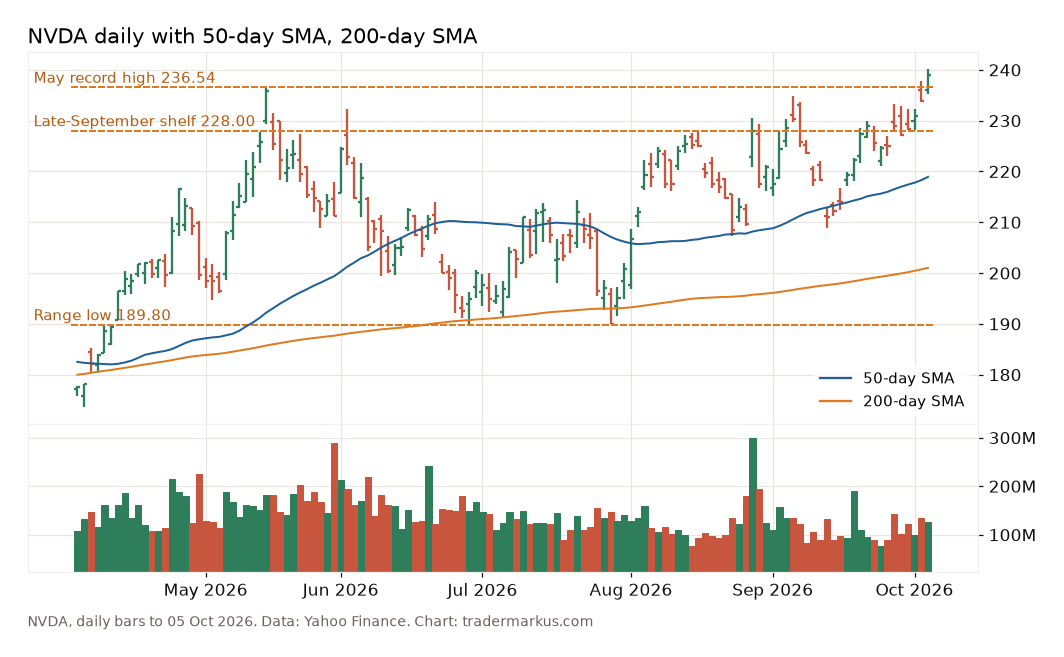The image size is (1064, 657).
Task: Click the 'Jul 2026' date axis label
Action: pos(482,590)
